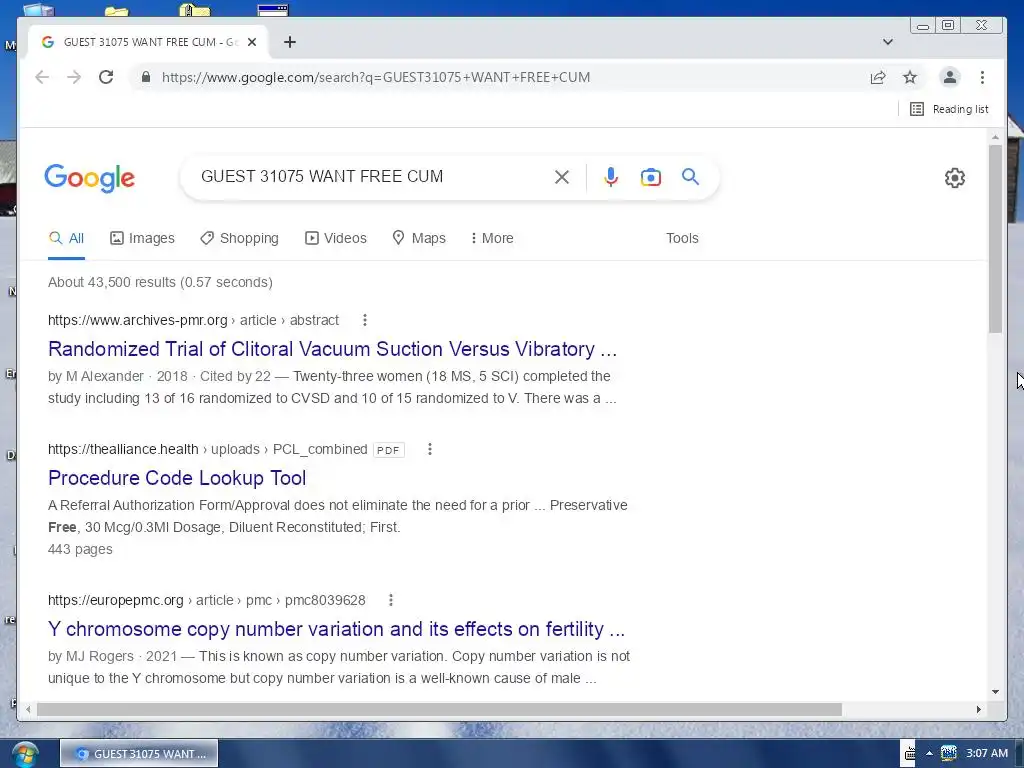Click the browser back arrow
1024x768 pixels.
click(x=42, y=77)
